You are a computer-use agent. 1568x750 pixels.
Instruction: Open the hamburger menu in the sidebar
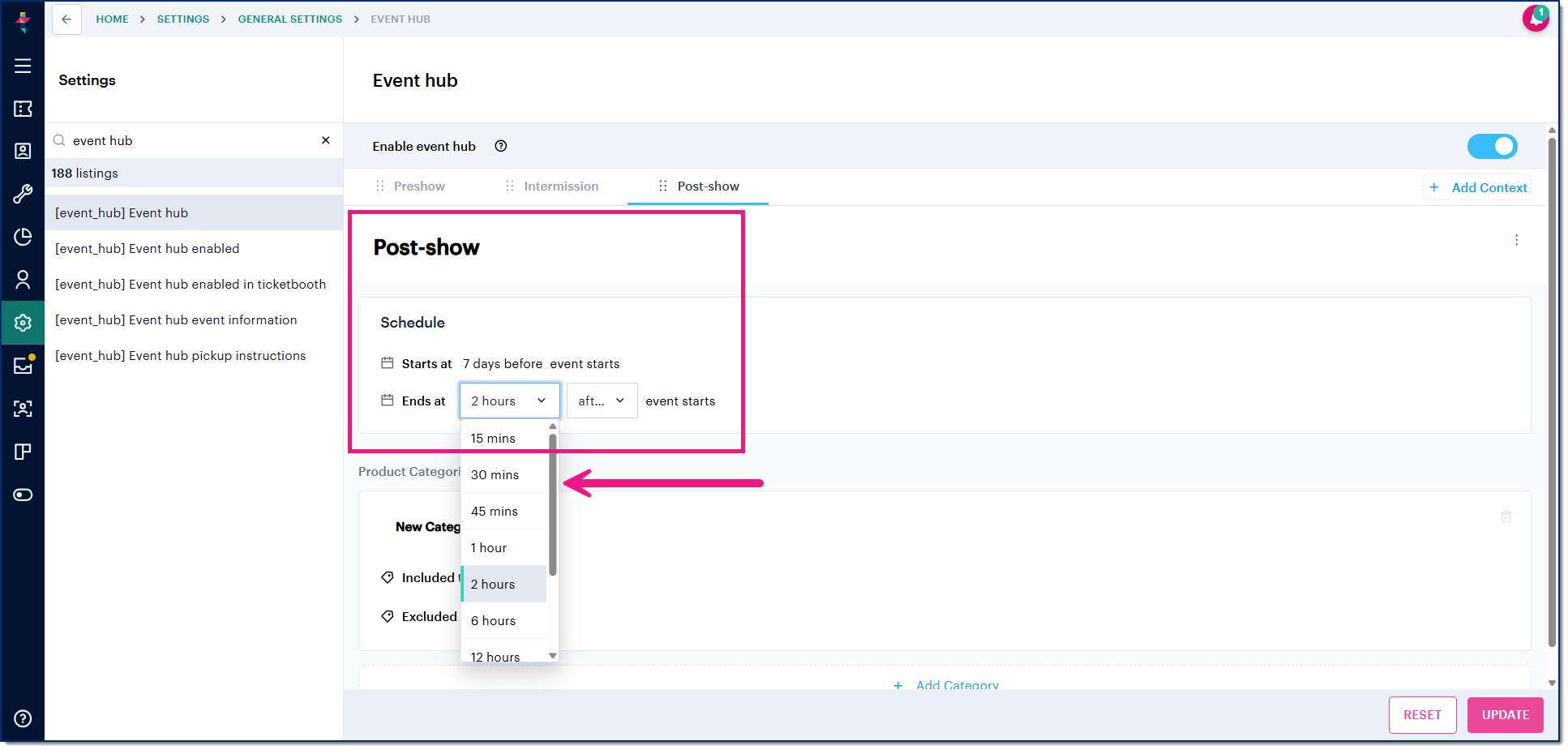click(x=23, y=66)
